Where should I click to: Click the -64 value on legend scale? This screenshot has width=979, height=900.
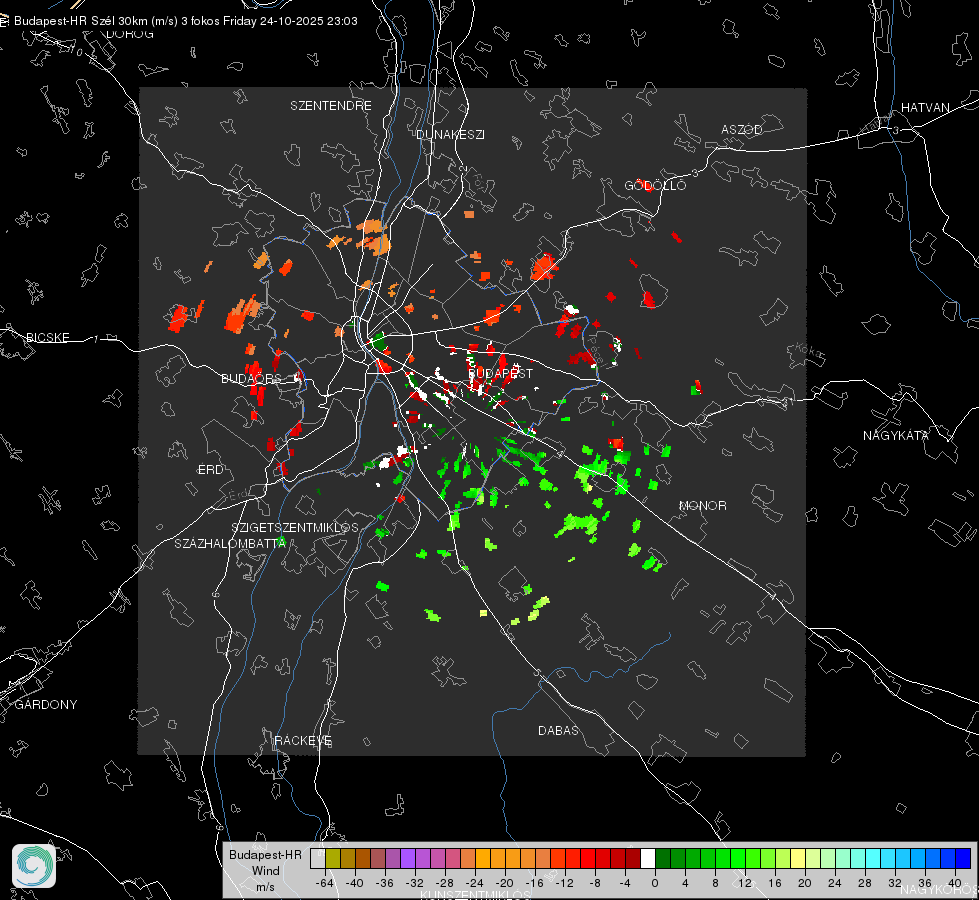[324, 883]
